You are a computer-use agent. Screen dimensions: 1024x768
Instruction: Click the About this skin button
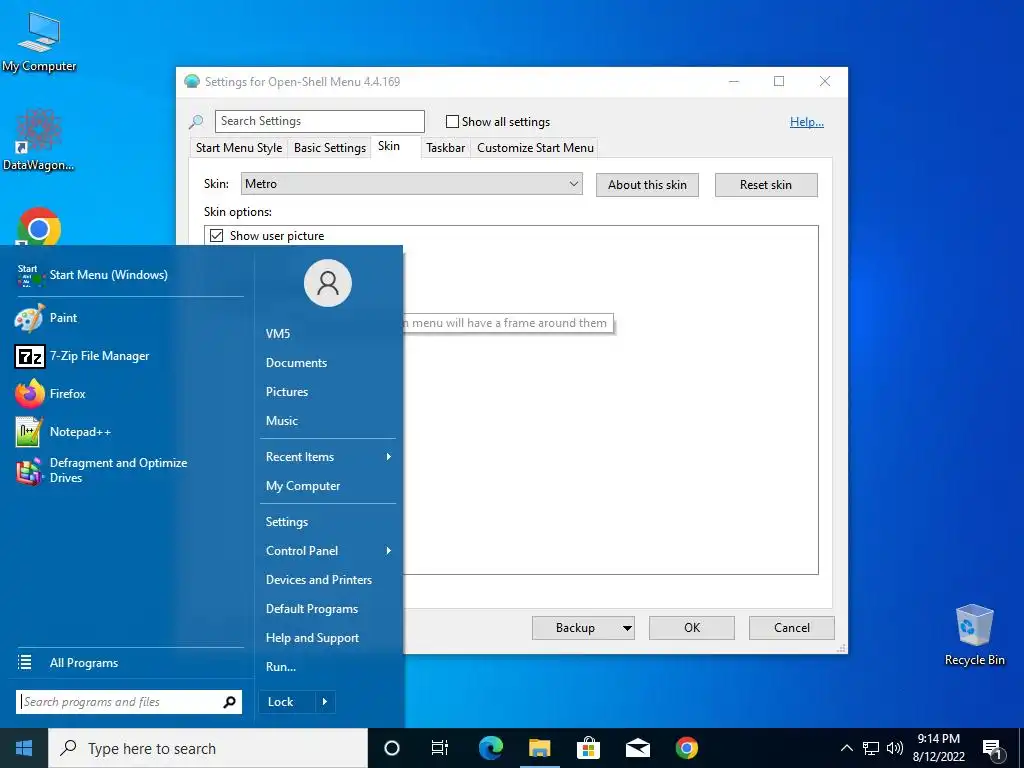point(647,185)
